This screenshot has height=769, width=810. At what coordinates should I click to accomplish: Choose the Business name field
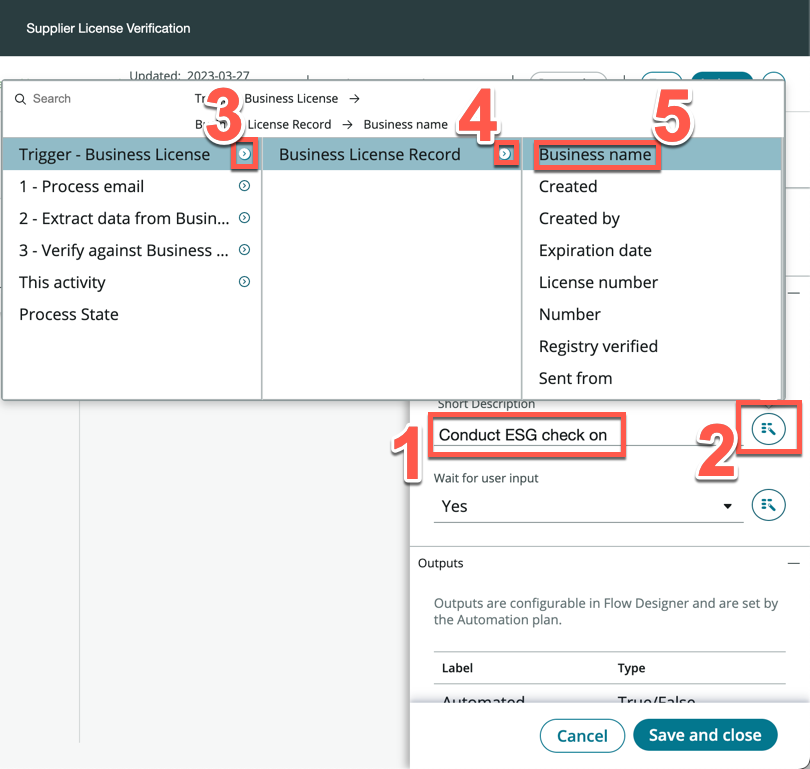tap(595, 154)
